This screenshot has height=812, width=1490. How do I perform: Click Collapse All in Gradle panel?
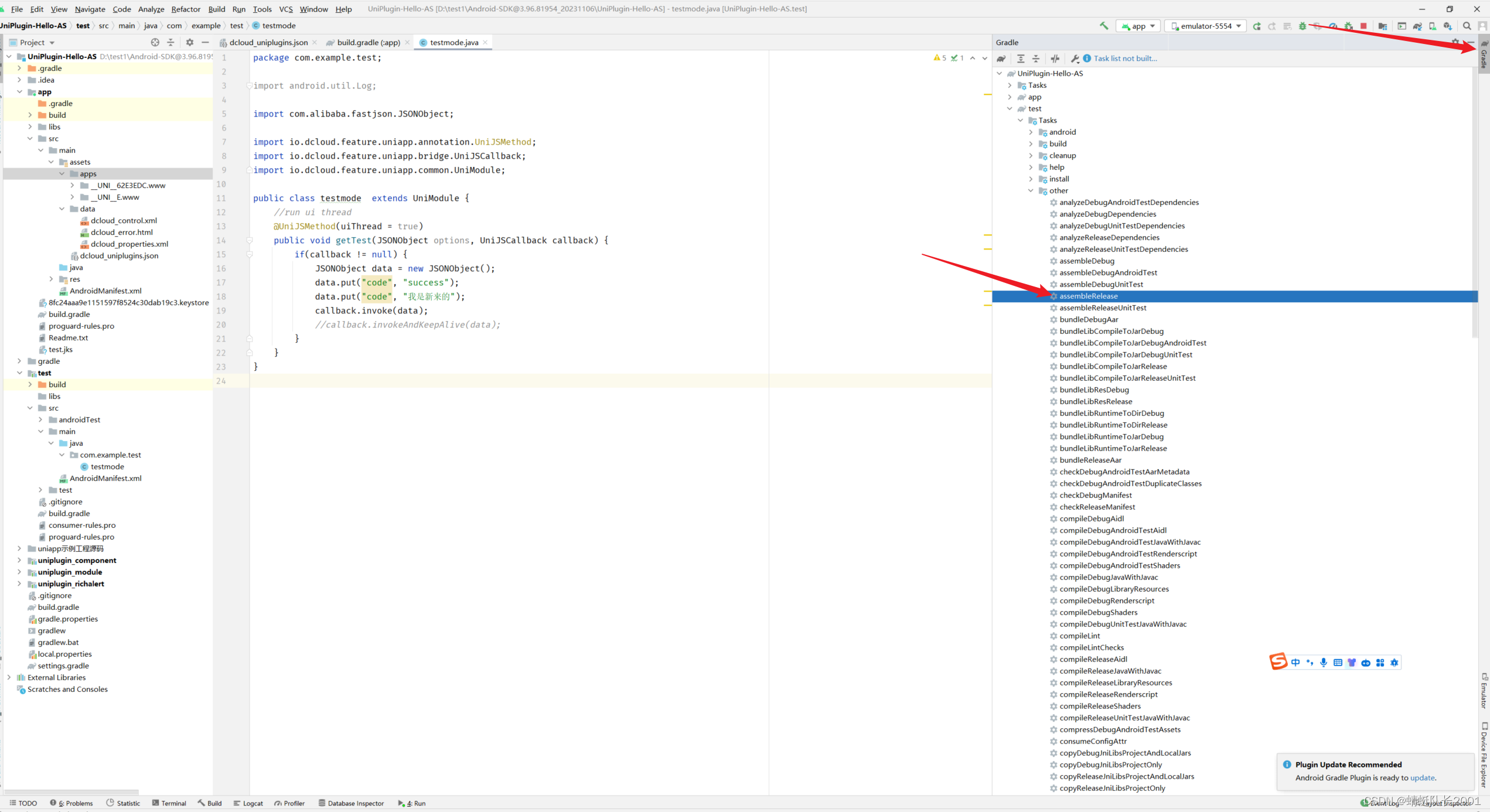click(1036, 59)
